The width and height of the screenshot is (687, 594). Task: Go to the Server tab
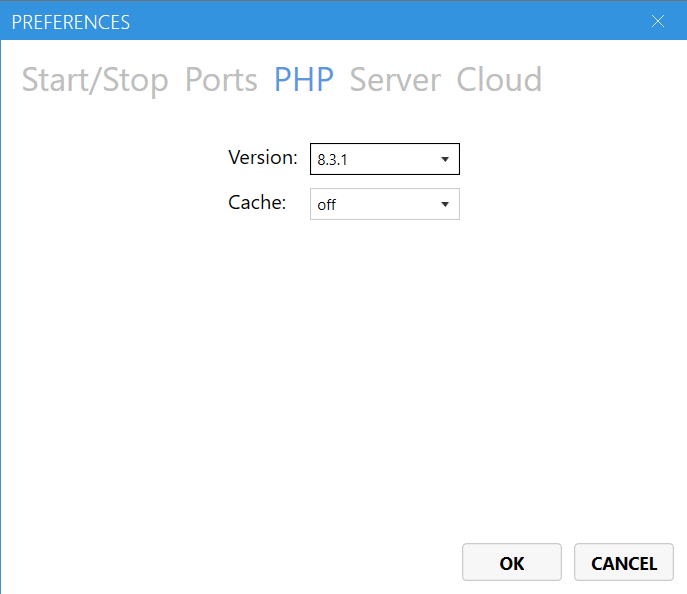click(395, 80)
